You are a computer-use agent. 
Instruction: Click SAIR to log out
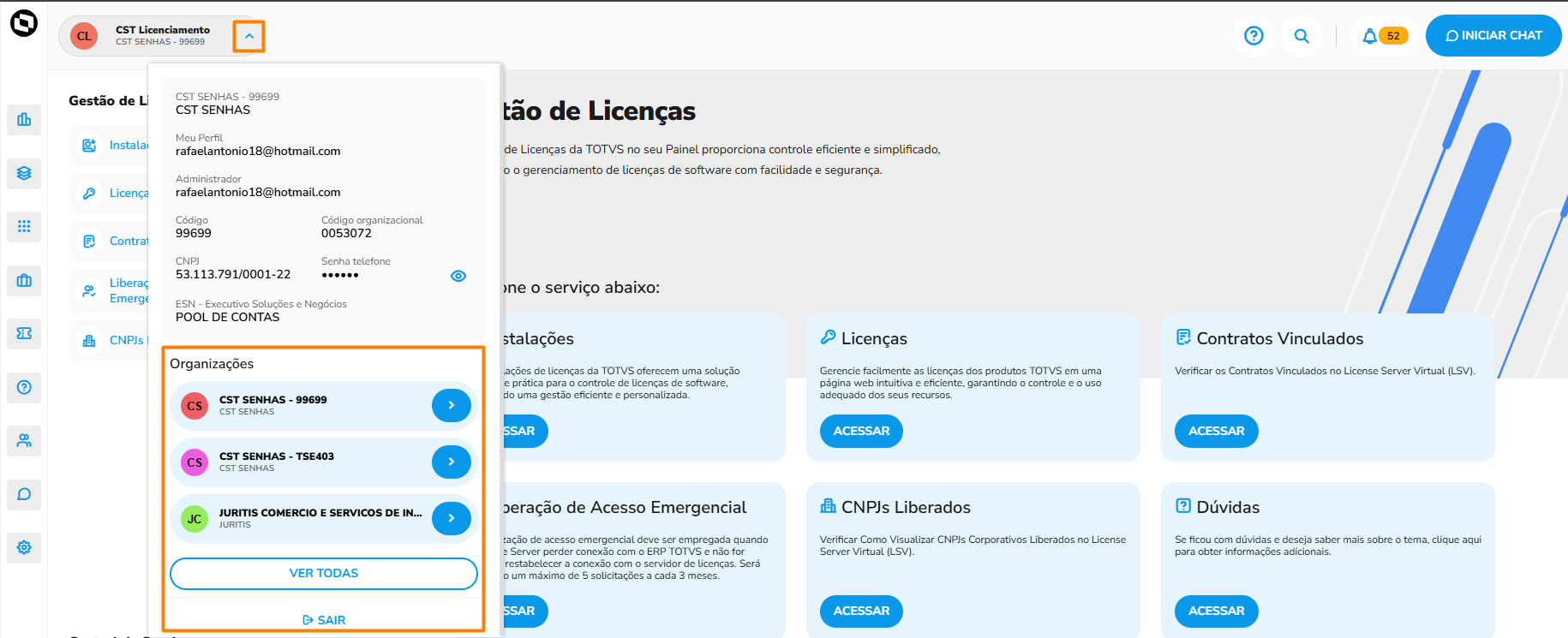[324, 620]
